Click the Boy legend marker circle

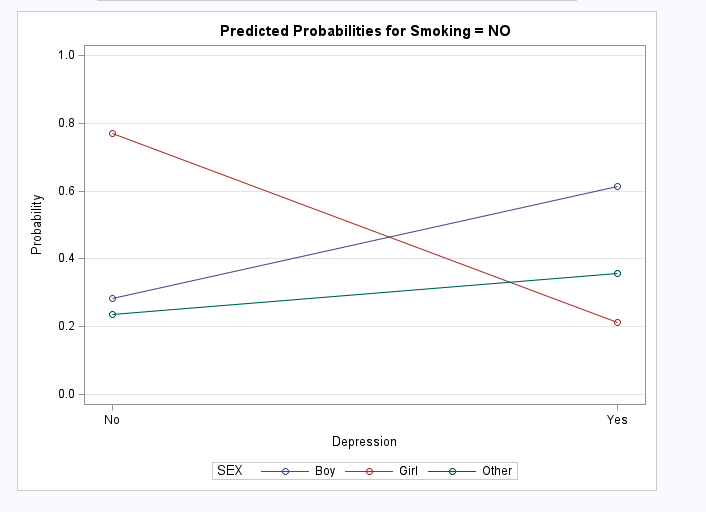pyautogui.click(x=286, y=471)
